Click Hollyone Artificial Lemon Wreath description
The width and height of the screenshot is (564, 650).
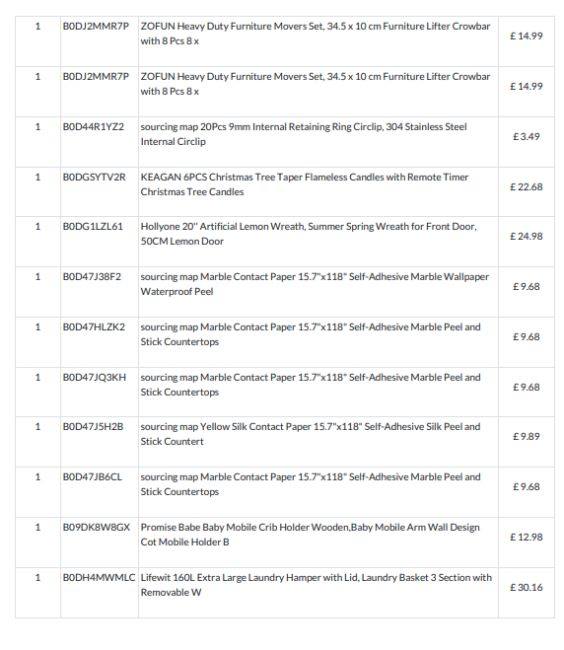pyautogui.click(x=308, y=234)
